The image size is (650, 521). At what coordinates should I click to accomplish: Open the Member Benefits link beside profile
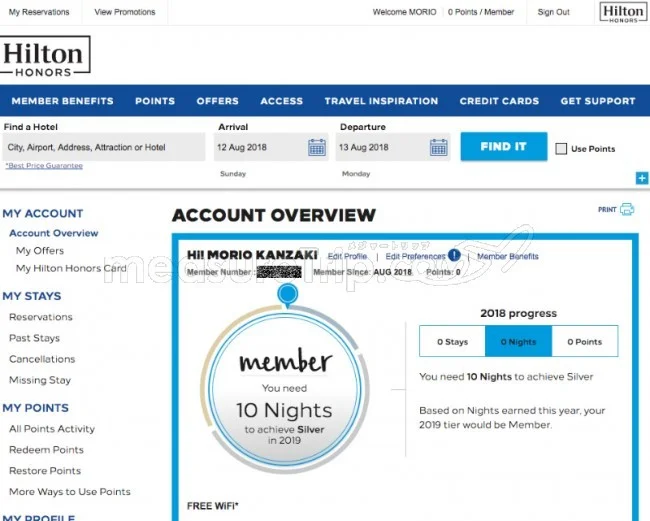(508, 256)
